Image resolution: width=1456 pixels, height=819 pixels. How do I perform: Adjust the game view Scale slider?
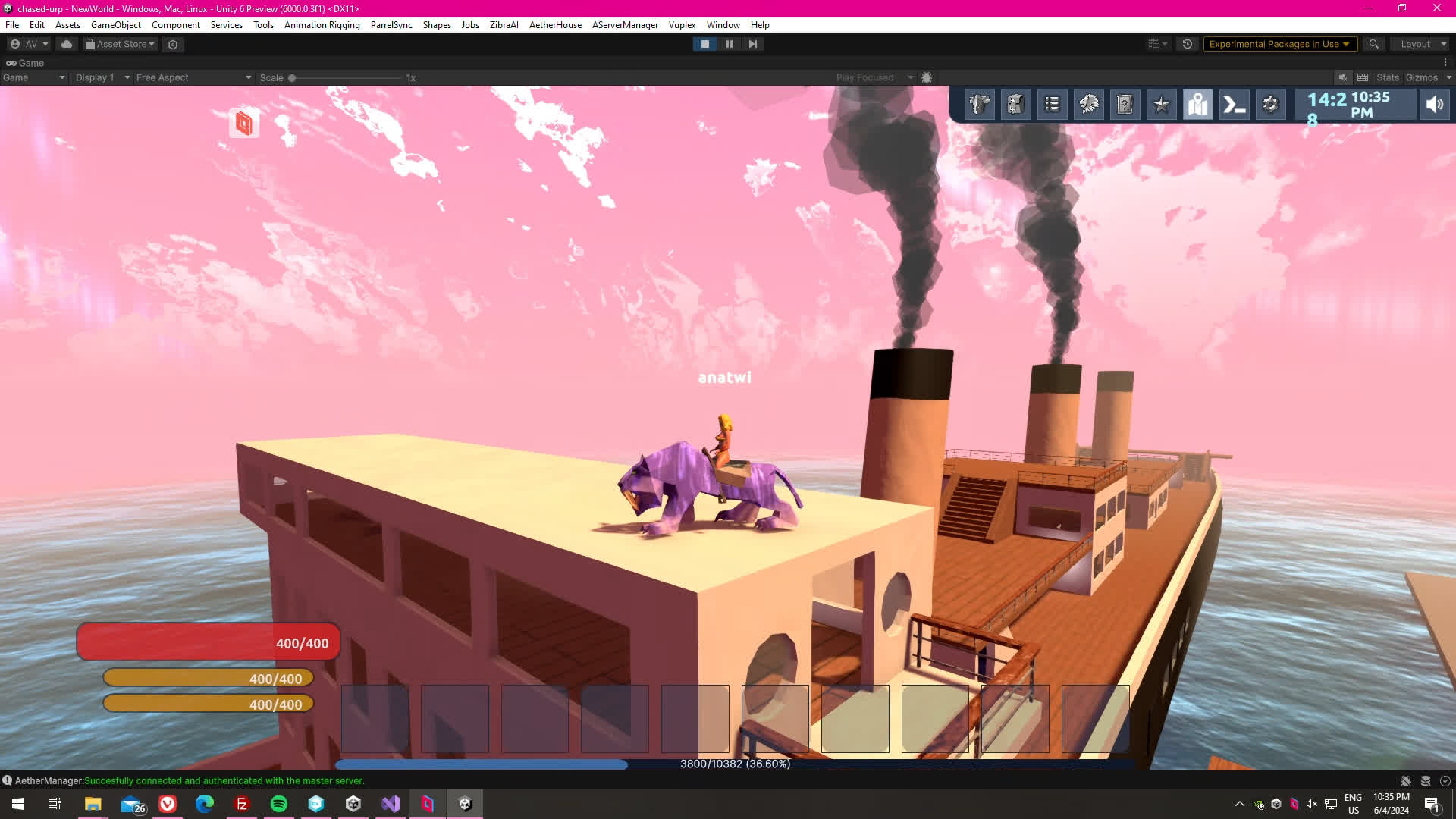pos(292,77)
